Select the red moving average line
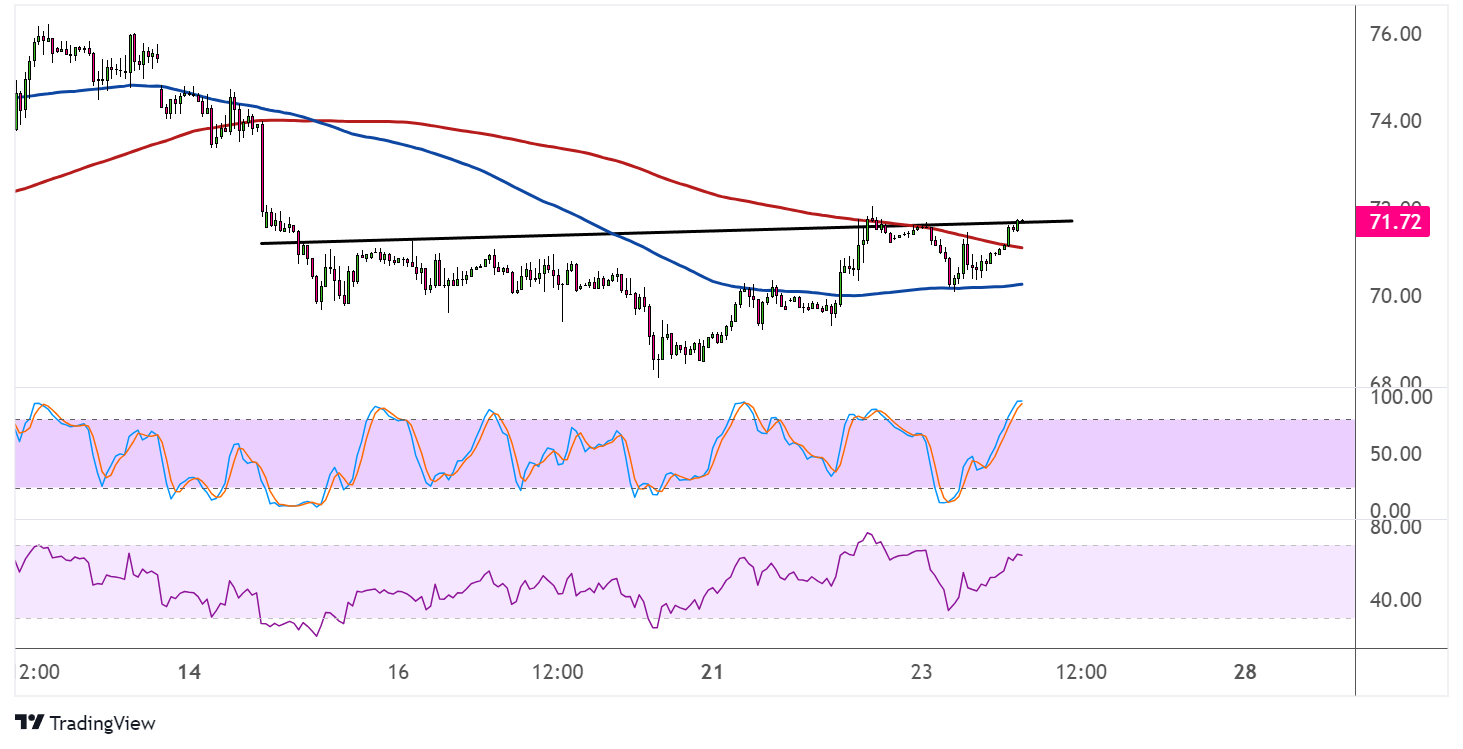The image size is (1463, 749). (x=520, y=136)
